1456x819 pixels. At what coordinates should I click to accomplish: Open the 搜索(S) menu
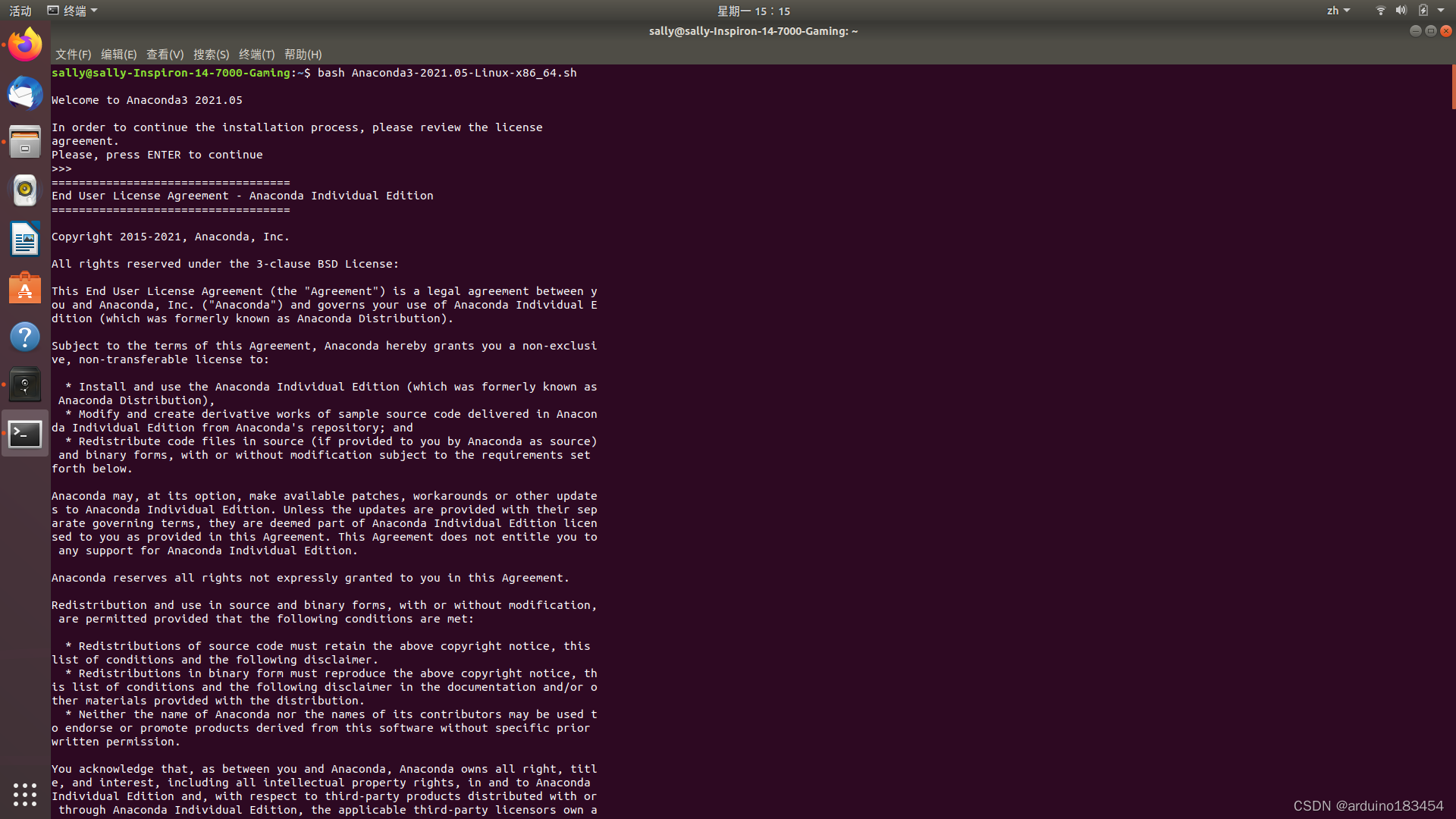(211, 55)
